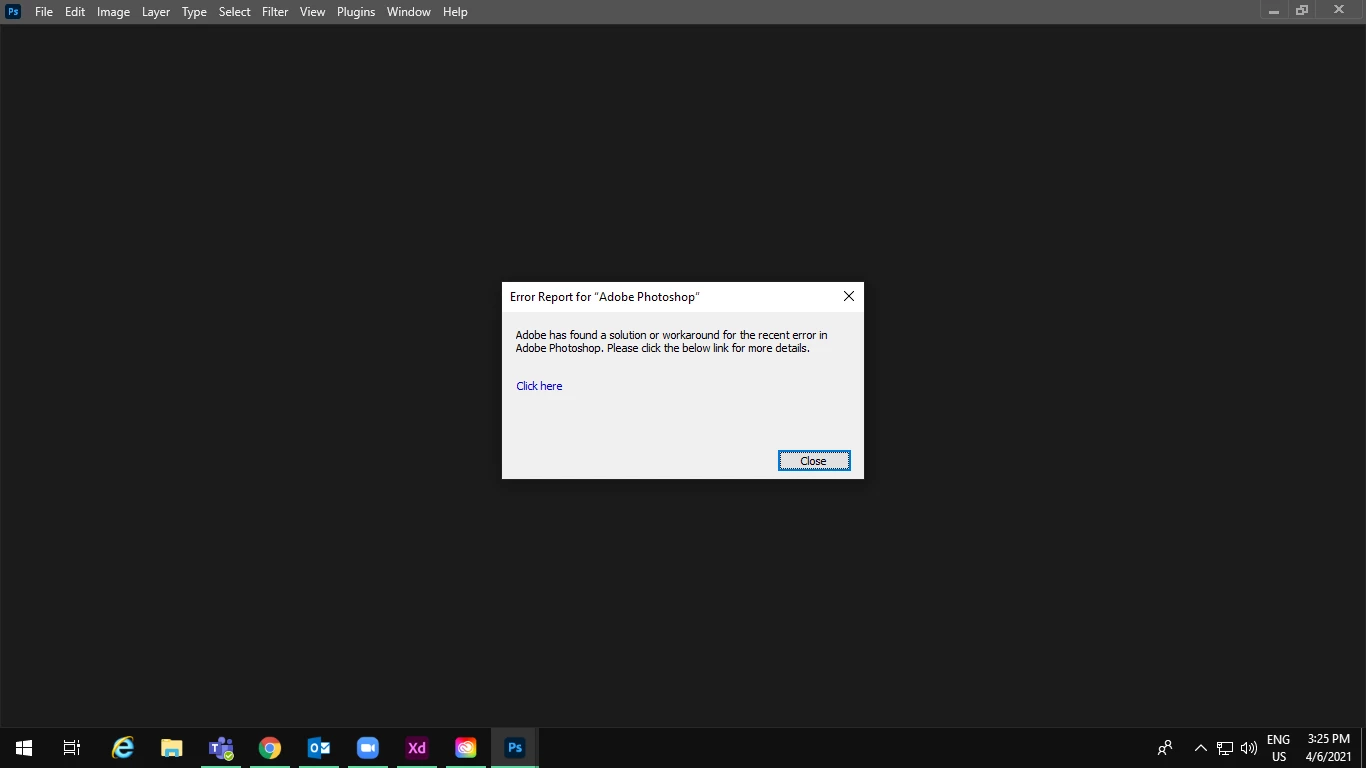This screenshot has width=1366, height=768.
Task: Open the Edit menu
Action: pos(75,12)
